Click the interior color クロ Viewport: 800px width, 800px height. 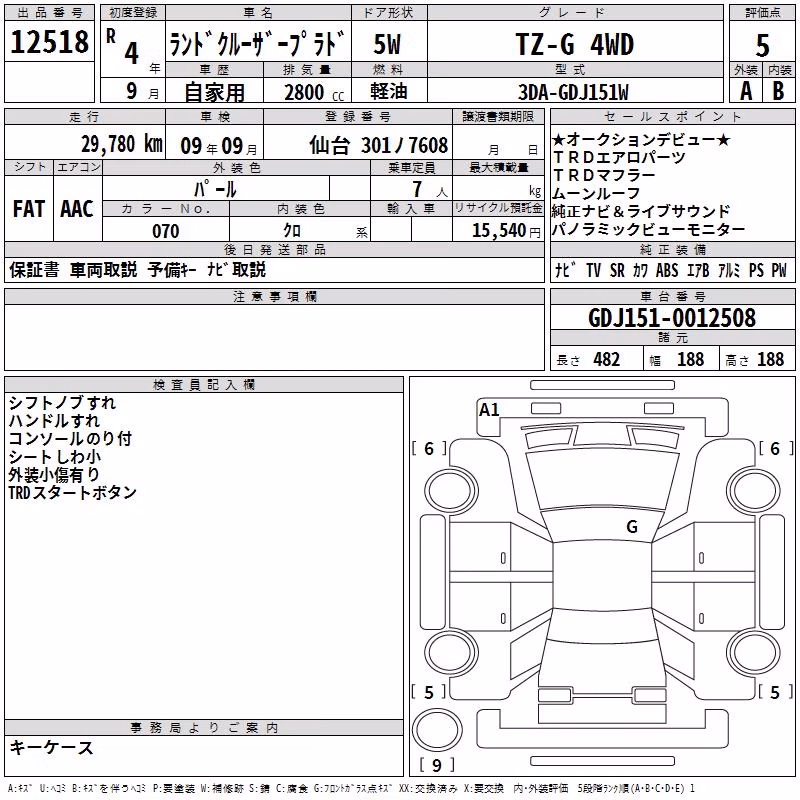[x=292, y=231]
